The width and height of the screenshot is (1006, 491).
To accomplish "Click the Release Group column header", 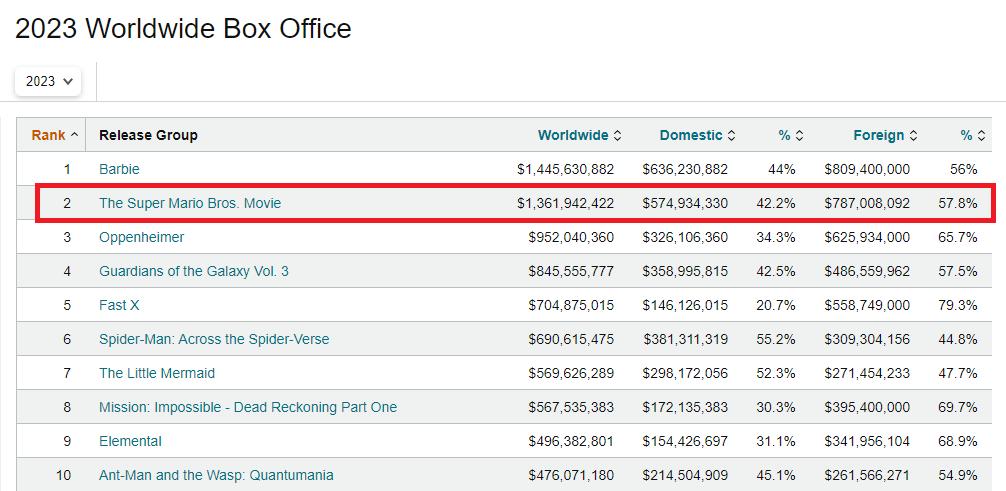I will (148, 135).
